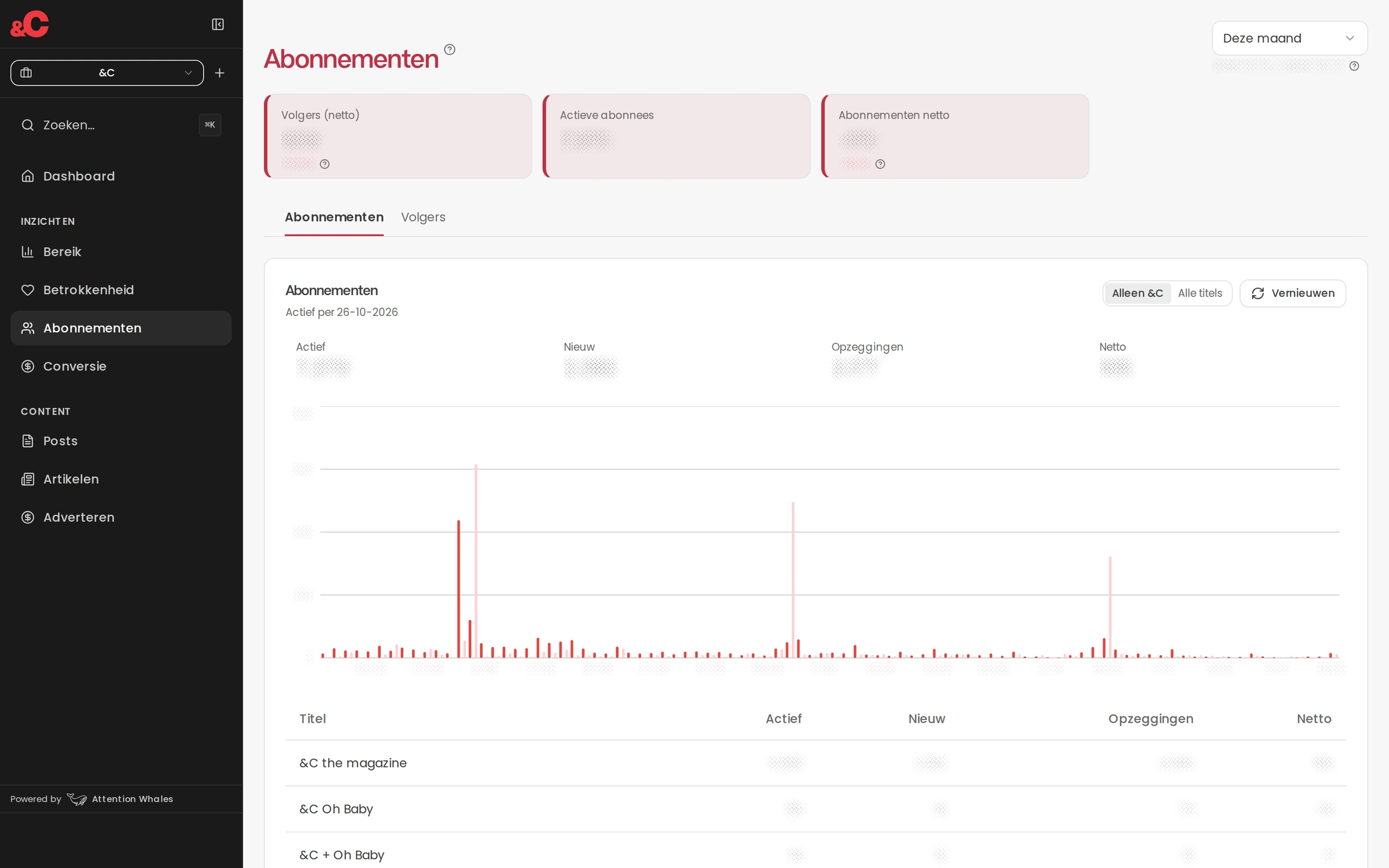Open Dashboard from the sidebar
The image size is (1389, 868).
(x=121, y=176)
